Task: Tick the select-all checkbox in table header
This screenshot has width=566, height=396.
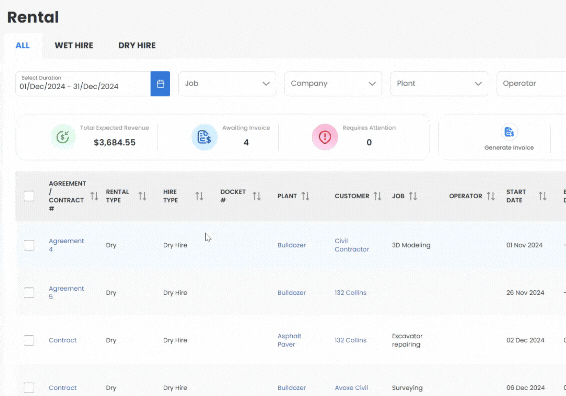Action: (x=29, y=196)
